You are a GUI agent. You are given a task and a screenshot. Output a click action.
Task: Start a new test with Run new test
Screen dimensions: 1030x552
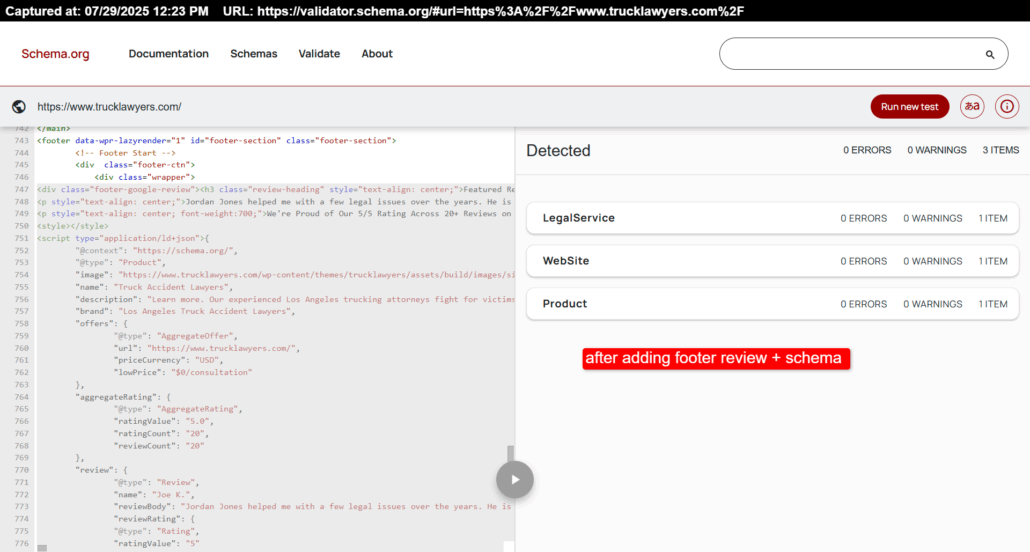[x=910, y=106]
